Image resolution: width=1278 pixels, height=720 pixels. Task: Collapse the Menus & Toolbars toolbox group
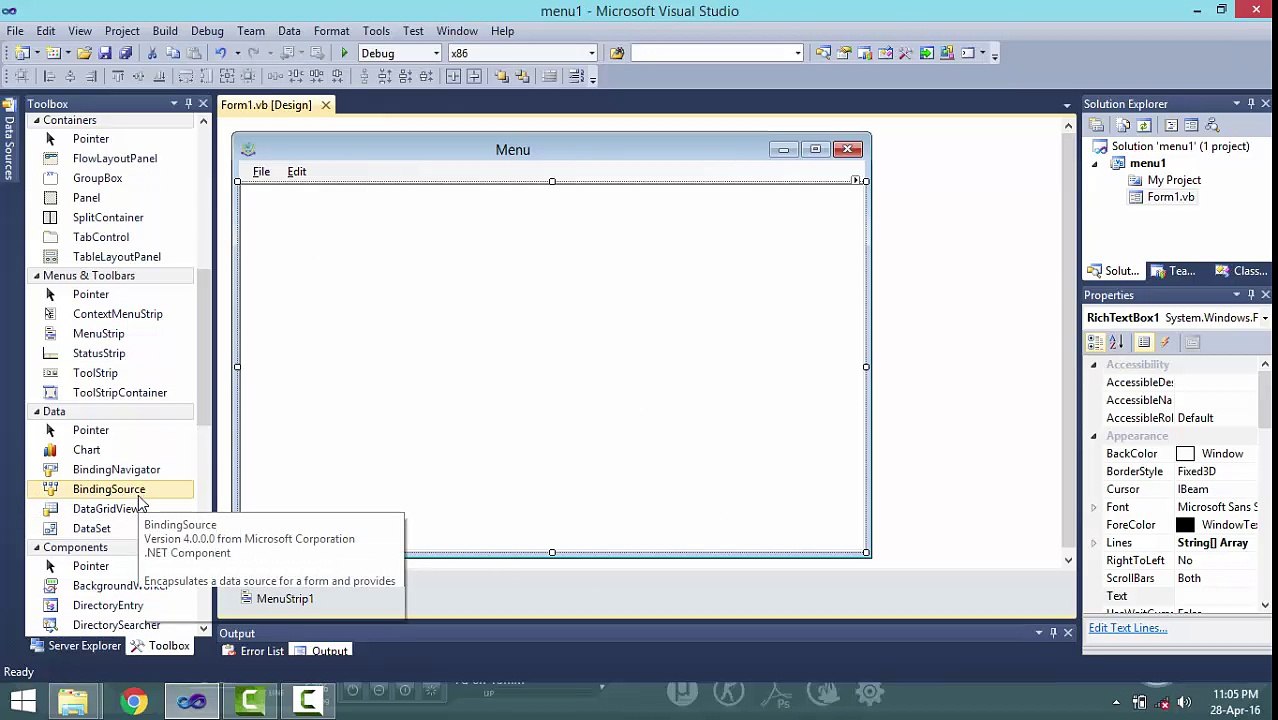pos(36,275)
